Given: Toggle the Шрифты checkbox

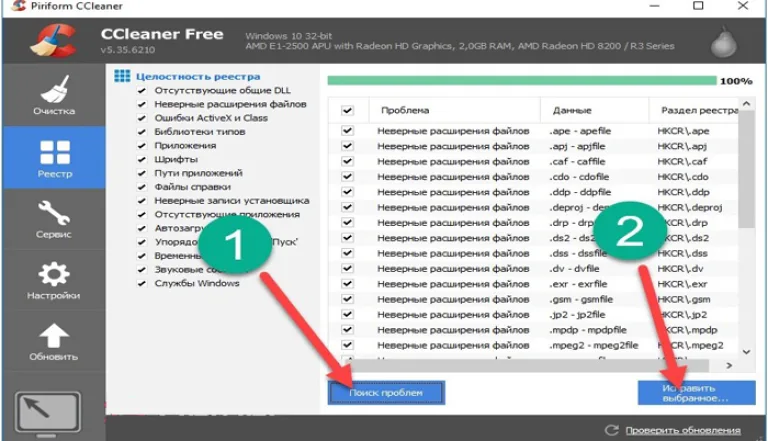Looking at the screenshot, I should click(142, 159).
